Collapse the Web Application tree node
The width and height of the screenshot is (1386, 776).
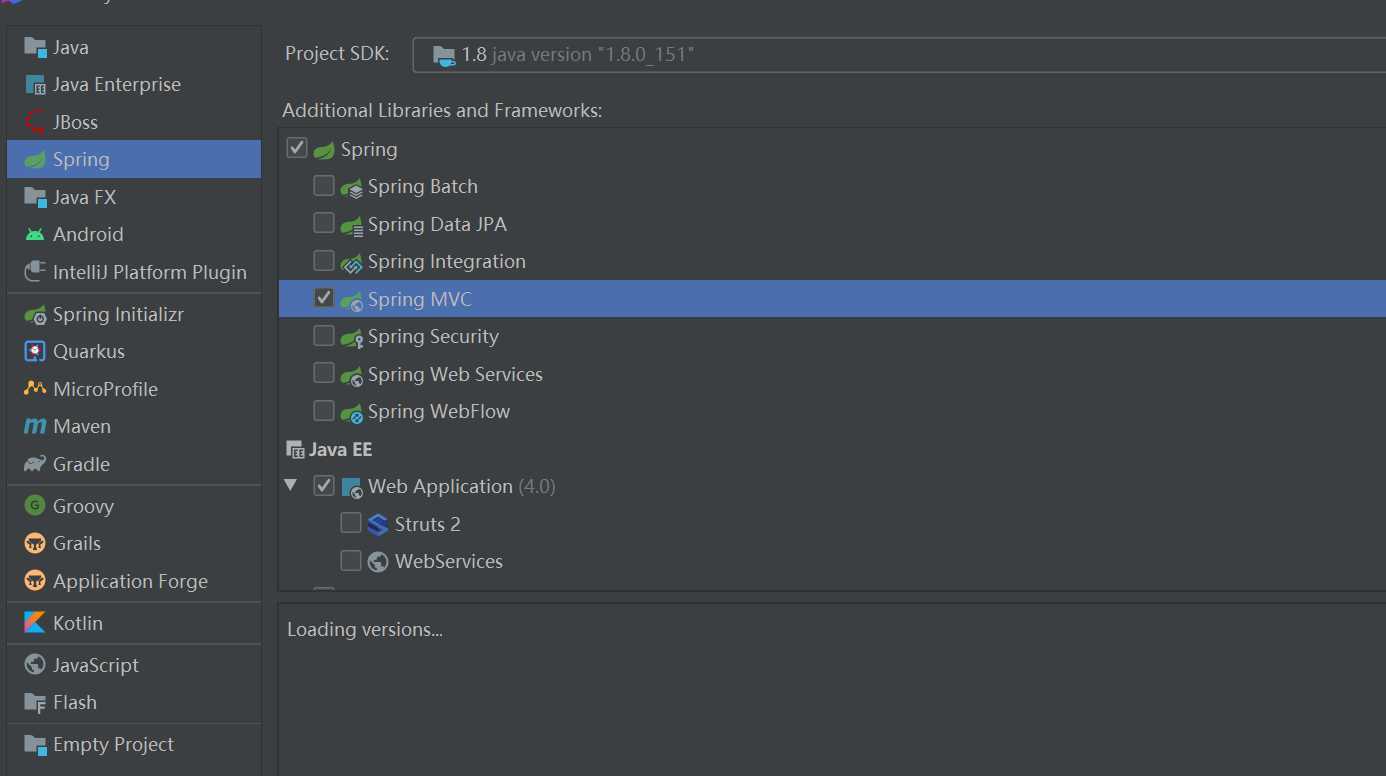(x=291, y=485)
